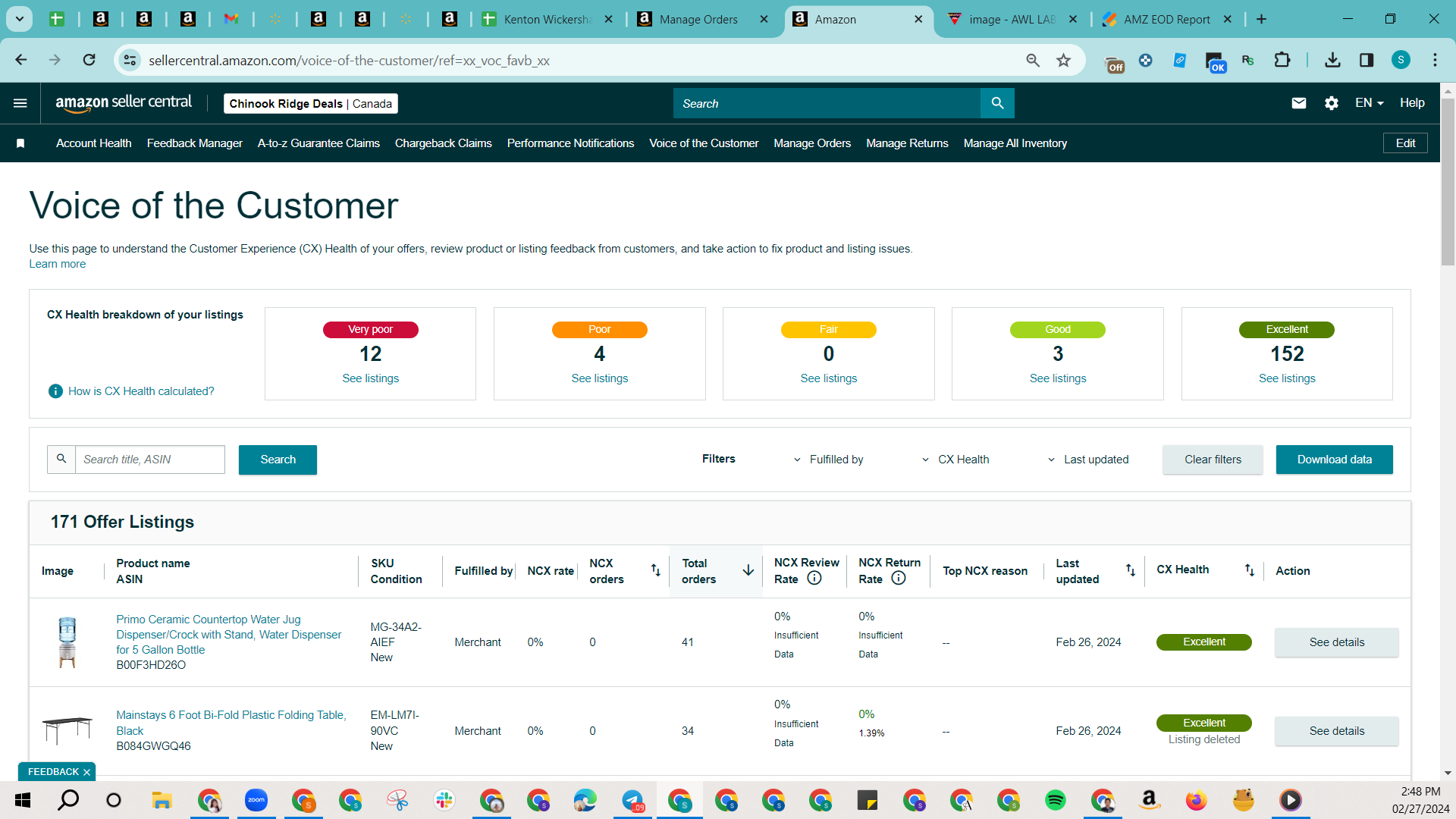1456x819 pixels.
Task: Click the Mainstays folding table thumbnail
Action: click(x=67, y=730)
